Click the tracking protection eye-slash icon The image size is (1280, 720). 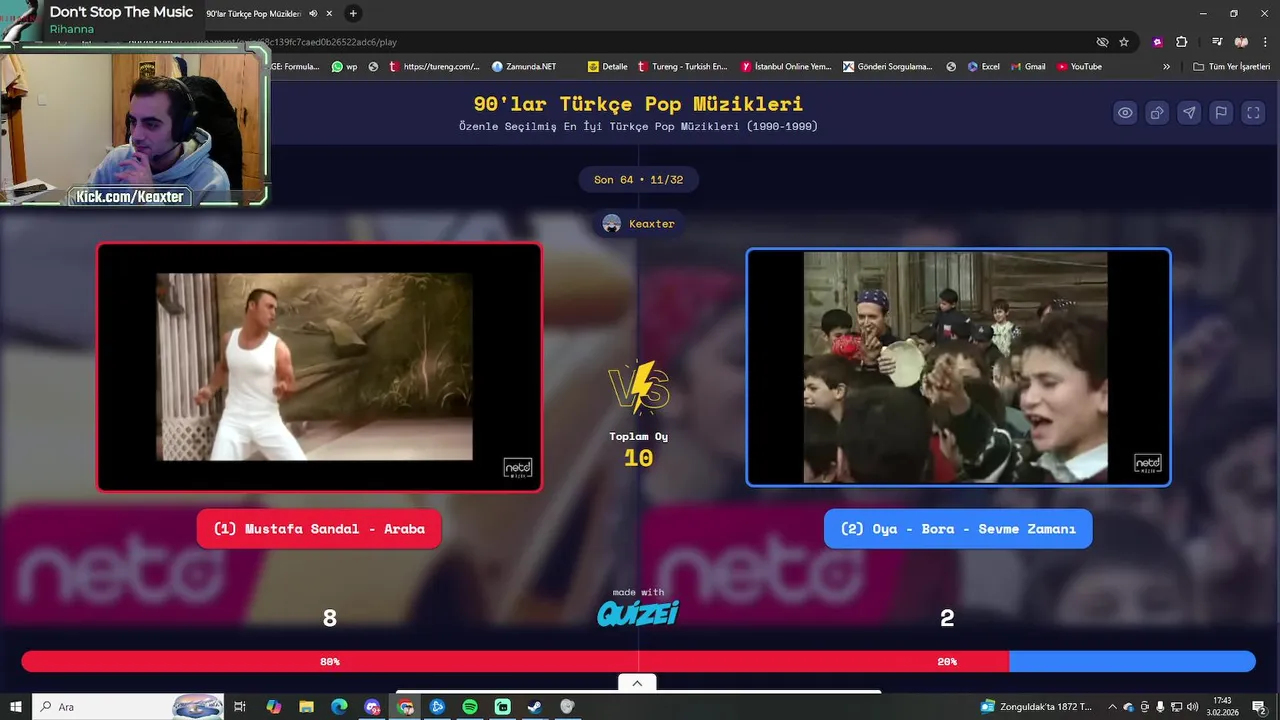coord(1102,42)
